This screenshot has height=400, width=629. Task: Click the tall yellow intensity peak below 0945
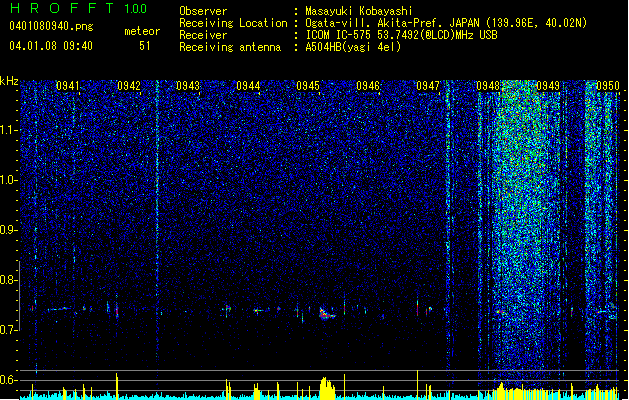[x=327, y=388]
